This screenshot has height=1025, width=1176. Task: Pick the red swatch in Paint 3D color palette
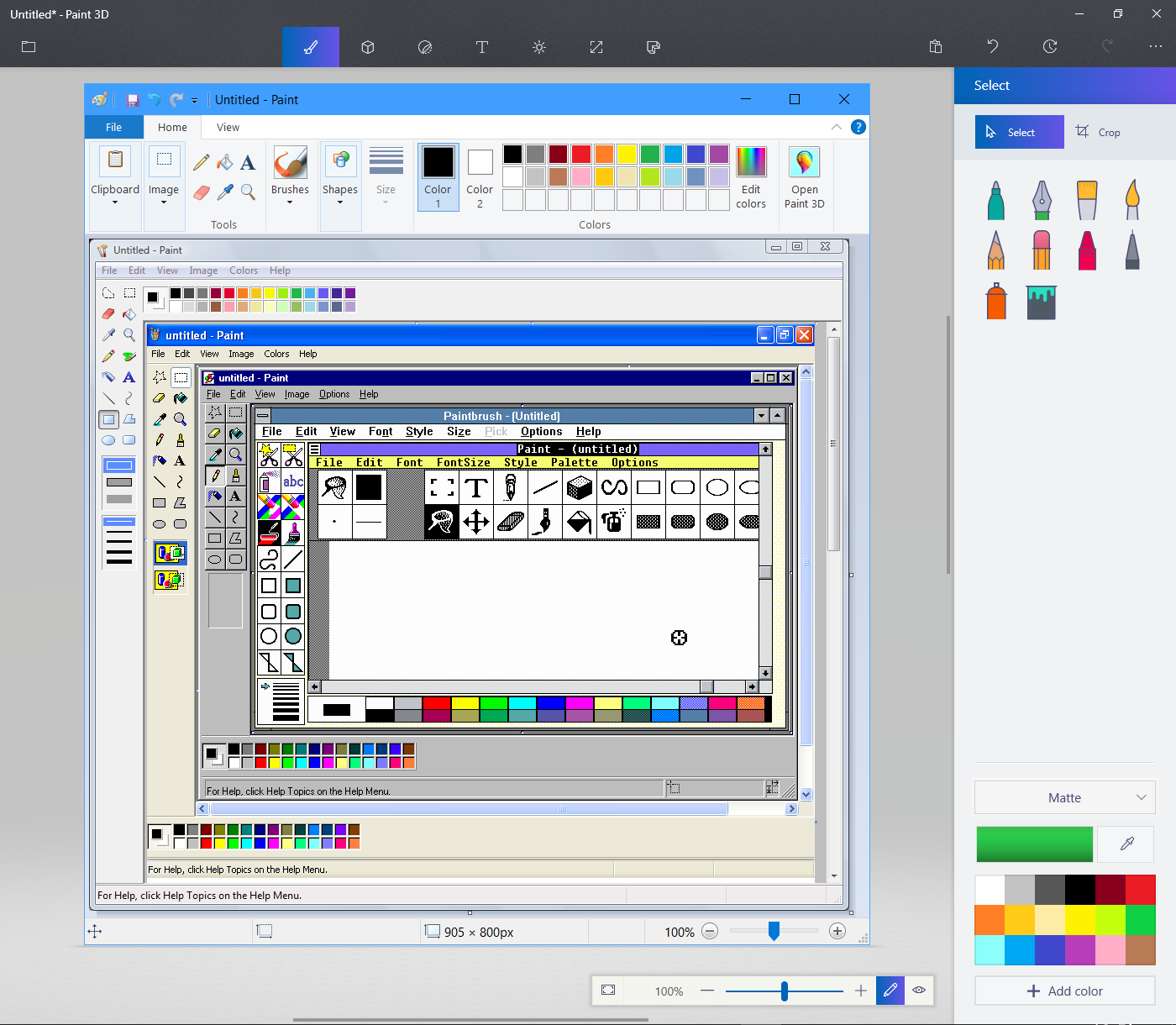click(1141, 890)
